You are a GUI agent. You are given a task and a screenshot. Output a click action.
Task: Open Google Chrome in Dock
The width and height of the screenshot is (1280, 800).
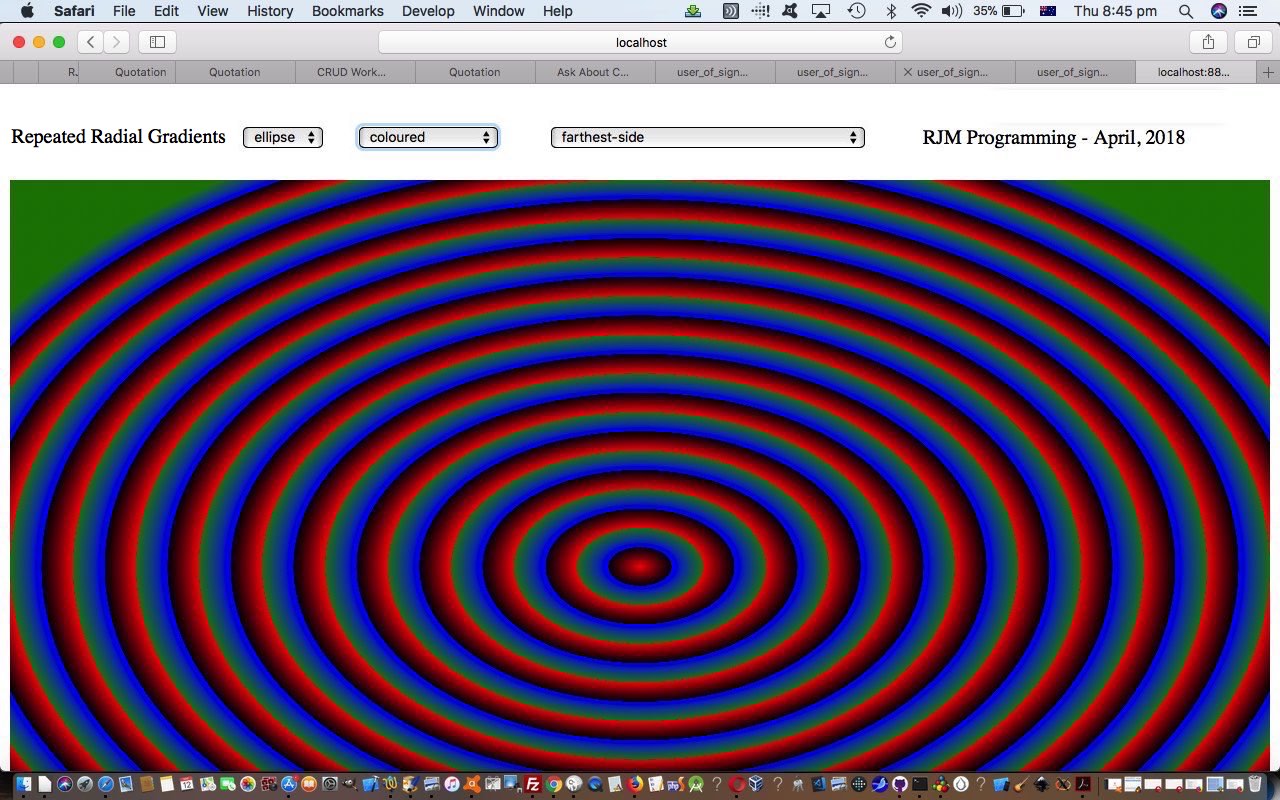click(554, 784)
